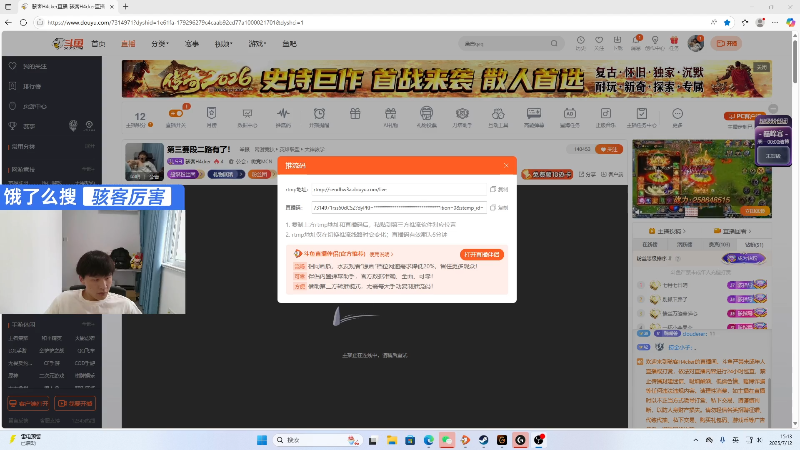The height and width of the screenshot is (450, 800).
Task: Click inside the rtmp address input field
Action: [399, 189]
